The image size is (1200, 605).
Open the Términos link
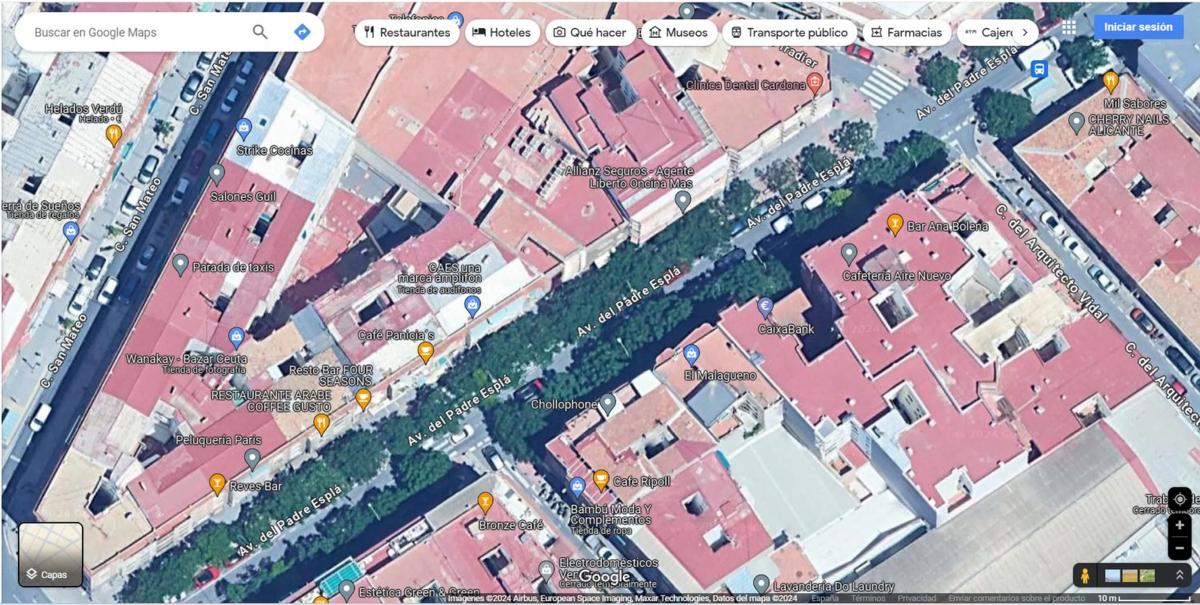pyautogui.click(x=868, y=598)
